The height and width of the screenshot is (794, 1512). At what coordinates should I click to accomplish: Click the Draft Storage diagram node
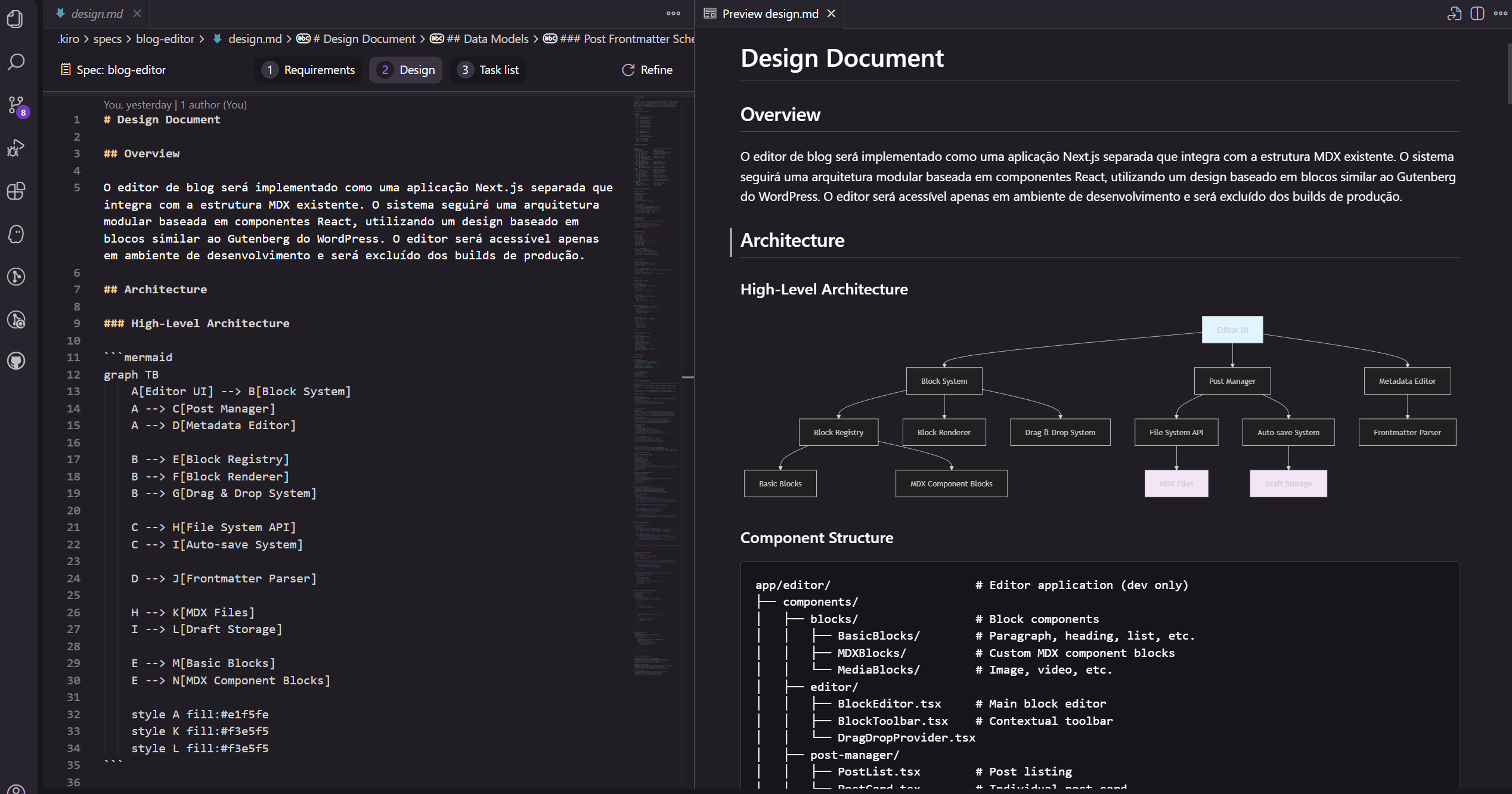pos(1288,483)
